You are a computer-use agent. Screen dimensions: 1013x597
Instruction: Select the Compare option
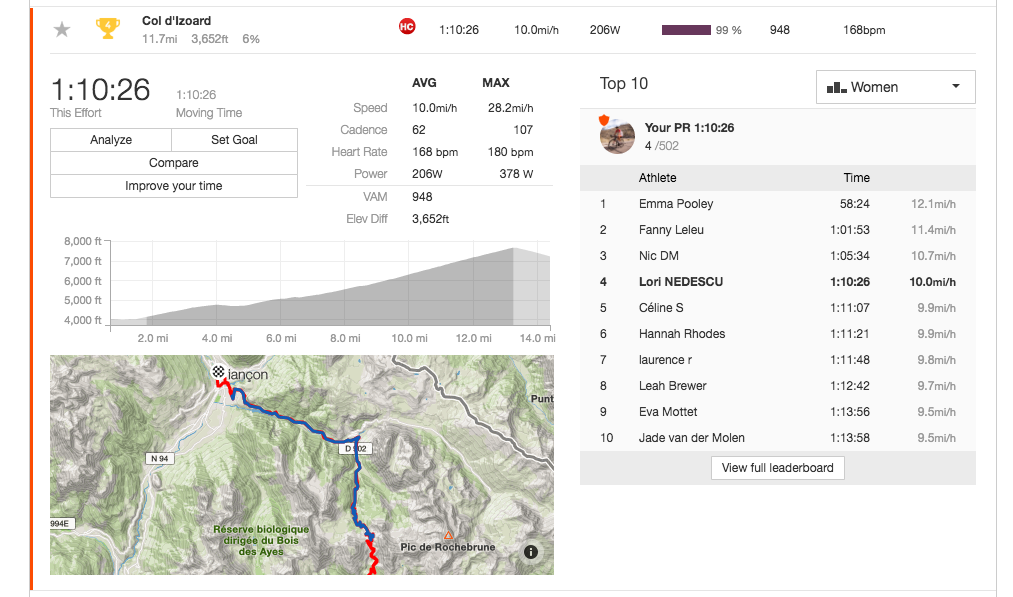(x=174, y=163)
